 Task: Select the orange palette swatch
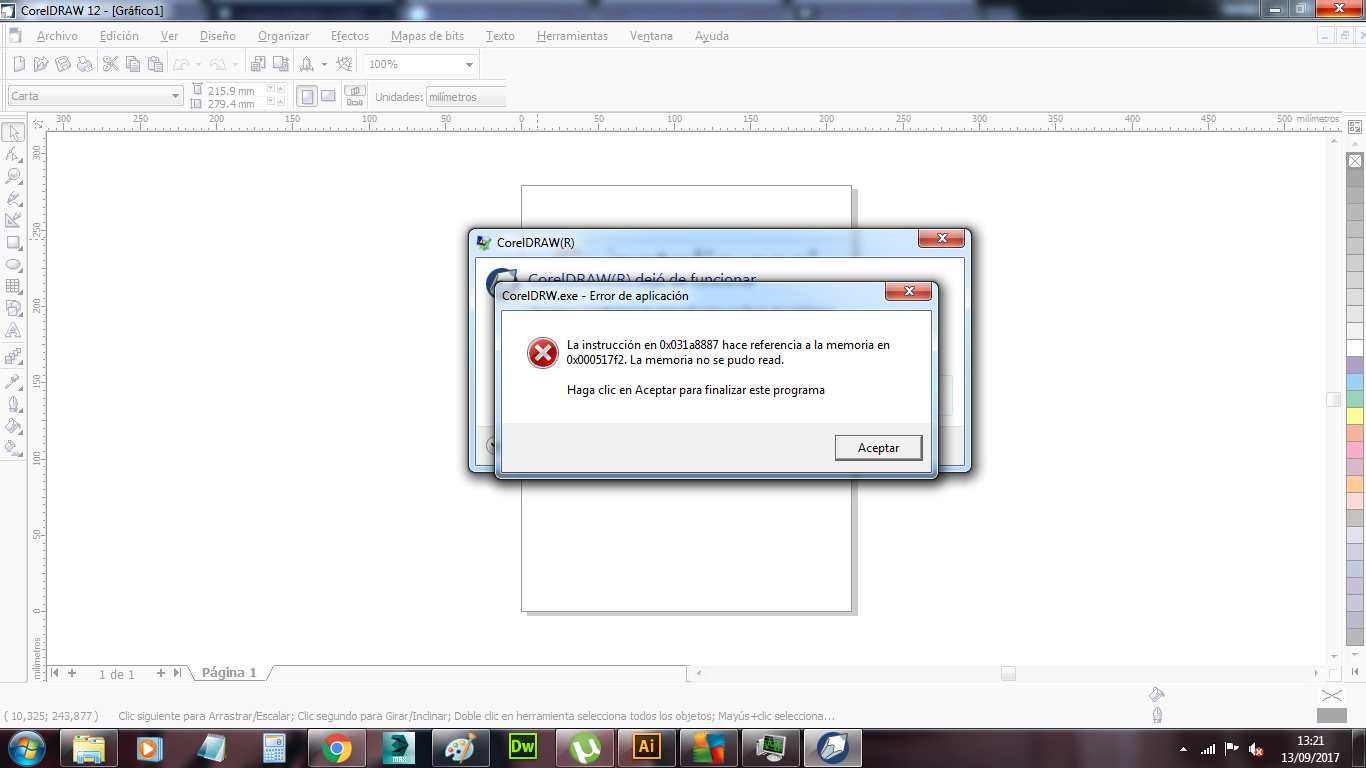pos(1355,484)
